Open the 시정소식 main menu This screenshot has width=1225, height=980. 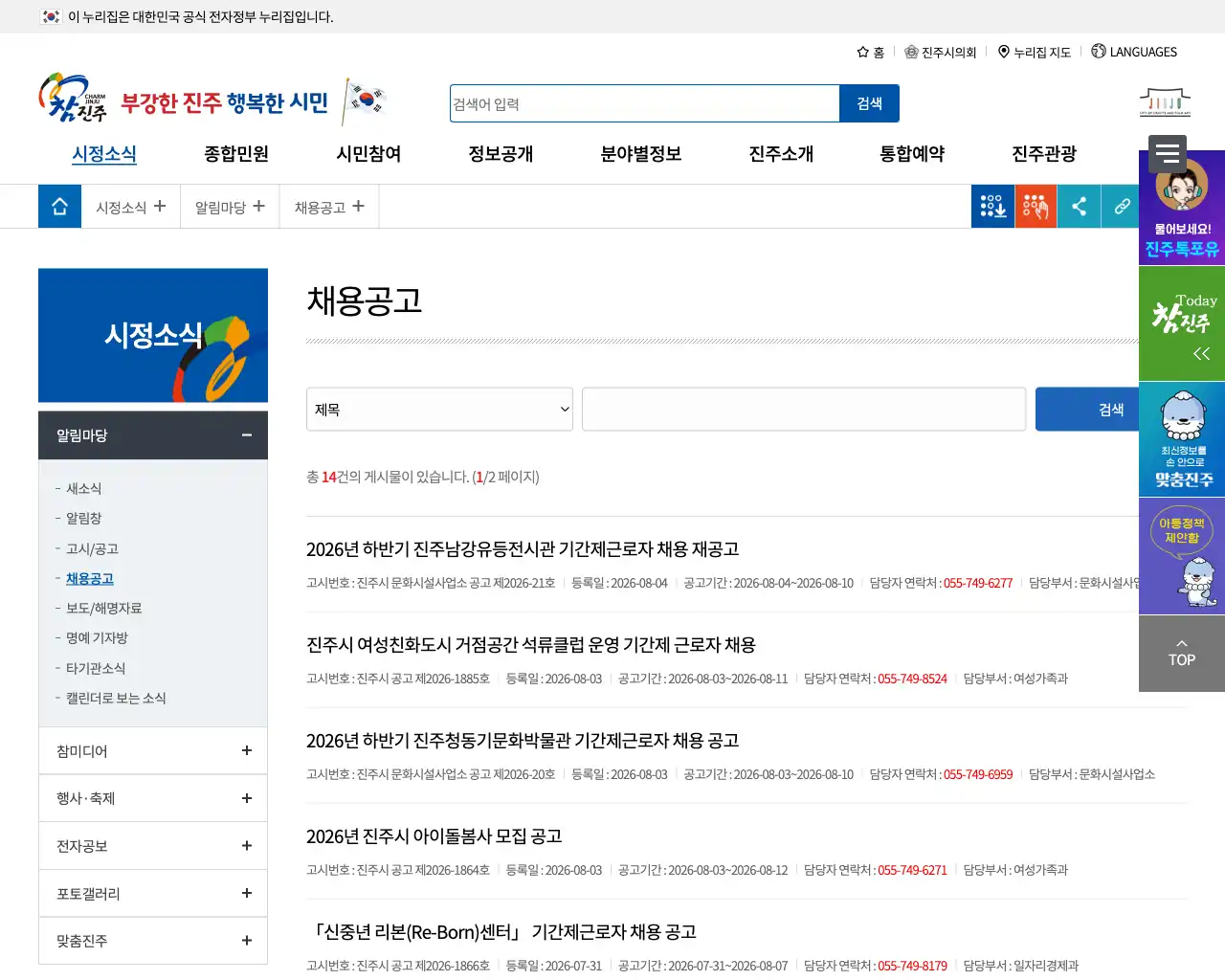point(104,154)
